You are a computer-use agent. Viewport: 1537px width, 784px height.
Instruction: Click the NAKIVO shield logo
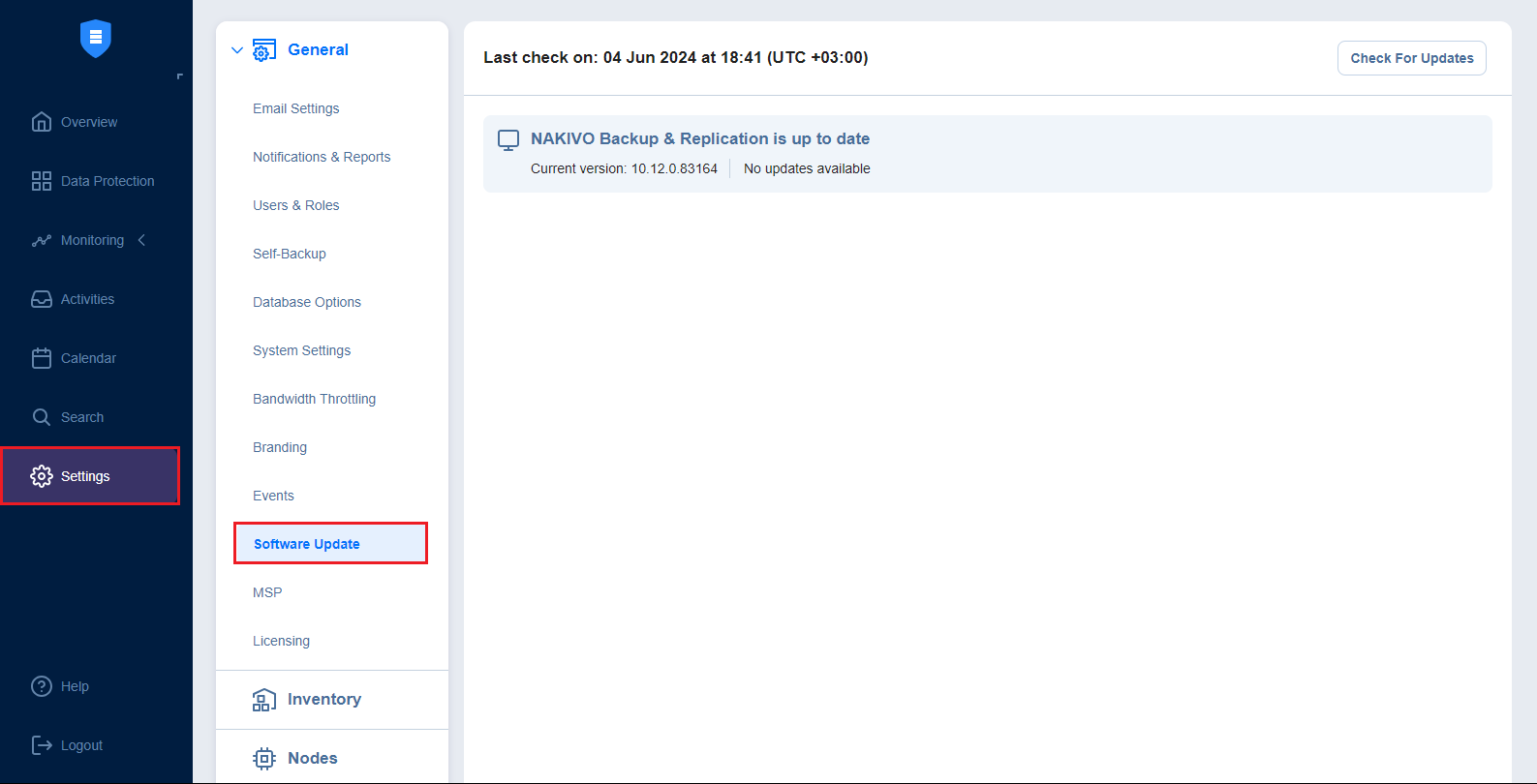pyautogui.click(x=95, y=39)
